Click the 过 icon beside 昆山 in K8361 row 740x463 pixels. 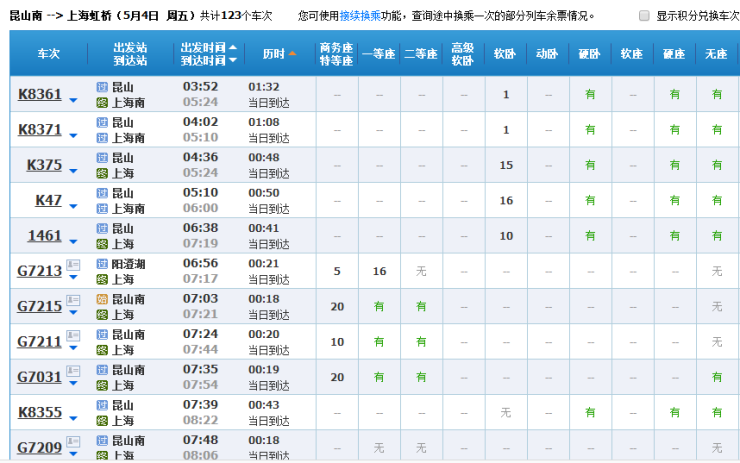point(102,87)
